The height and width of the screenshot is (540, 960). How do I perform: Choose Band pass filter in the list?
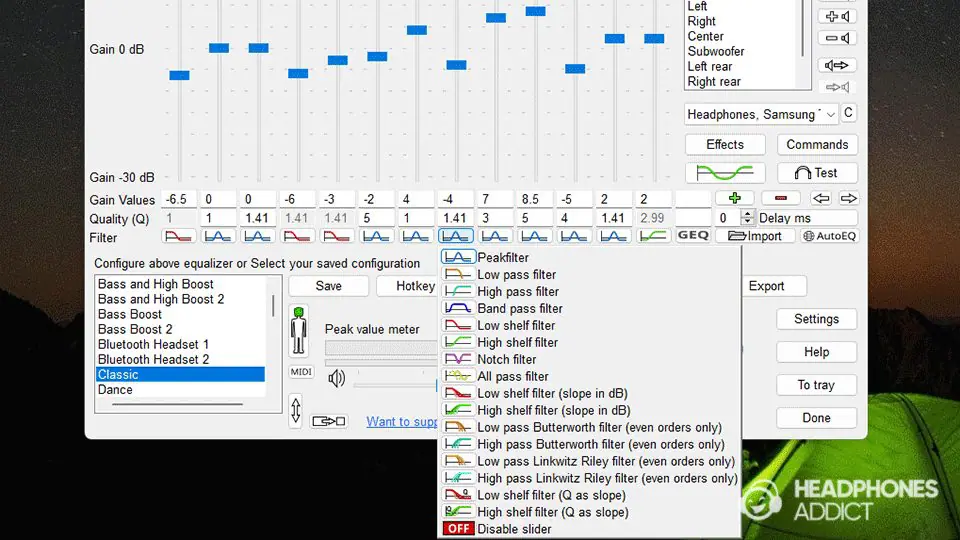519,308
